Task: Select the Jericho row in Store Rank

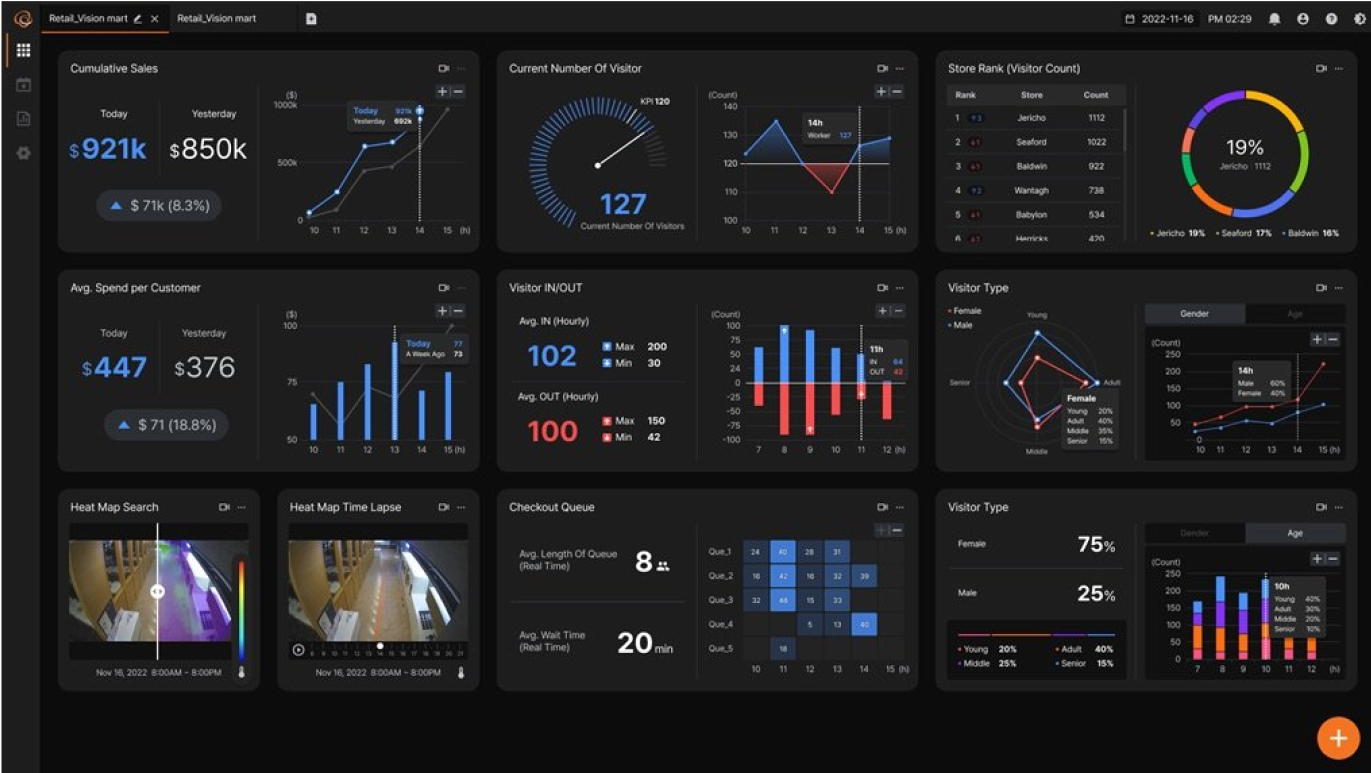Action: 1036,118
